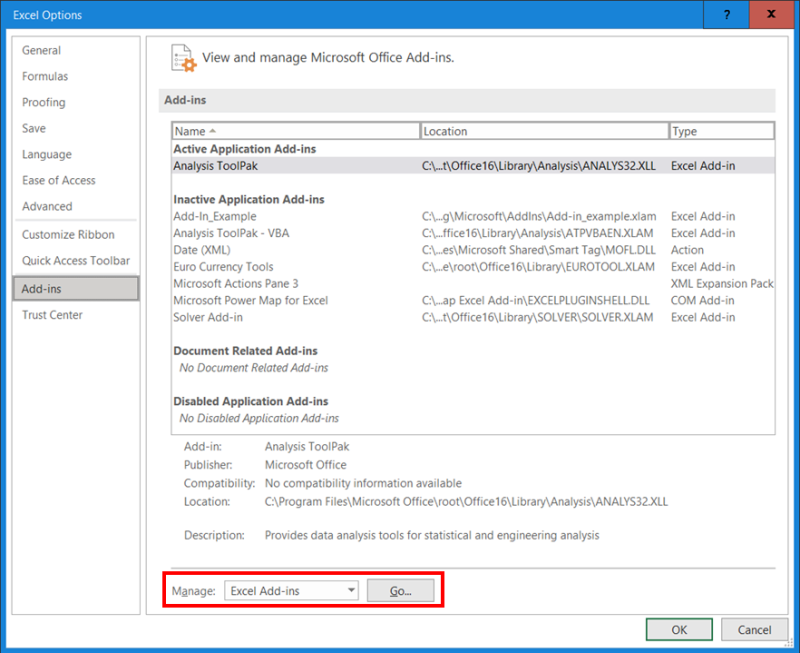Click the Action type cell

pyautogui.click(x=687, y=250)
